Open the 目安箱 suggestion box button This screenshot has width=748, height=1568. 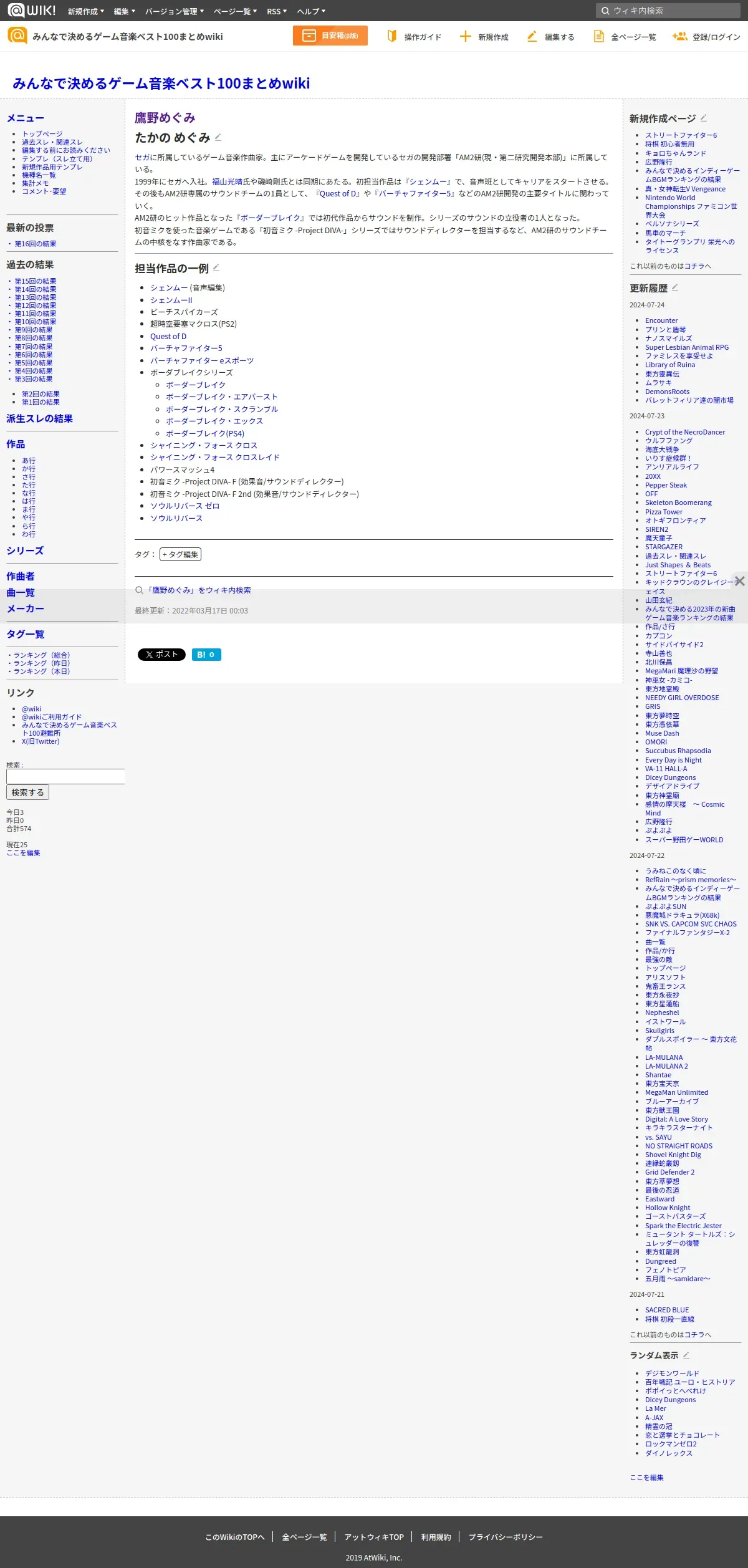click(x=330, y=36)
